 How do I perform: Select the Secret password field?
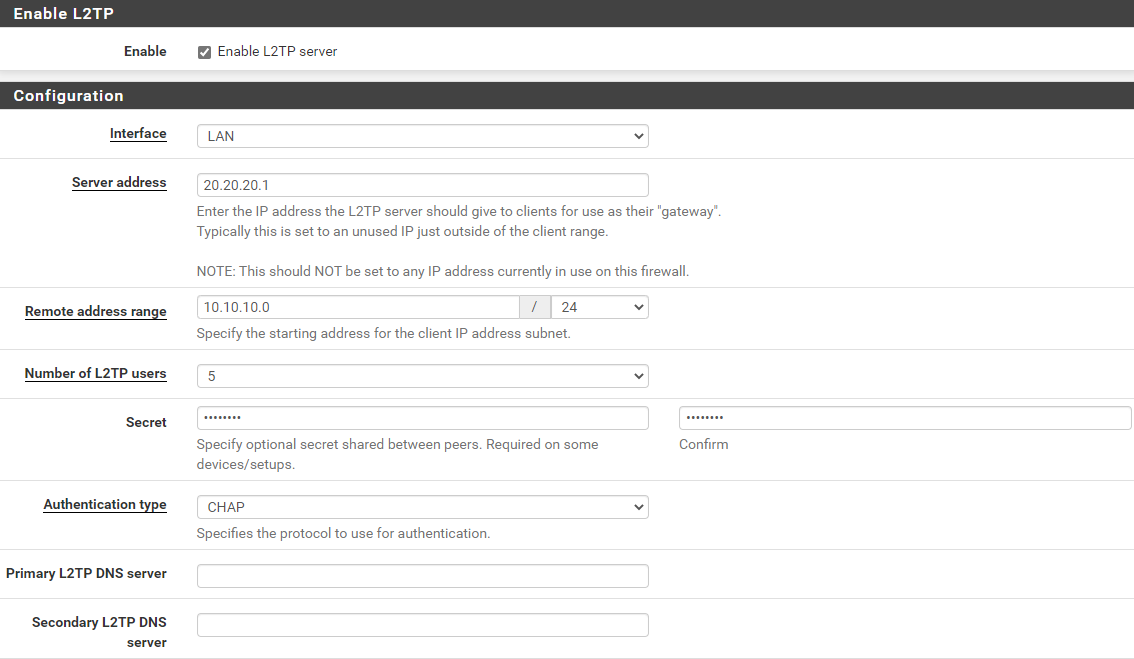coord(420,417)
